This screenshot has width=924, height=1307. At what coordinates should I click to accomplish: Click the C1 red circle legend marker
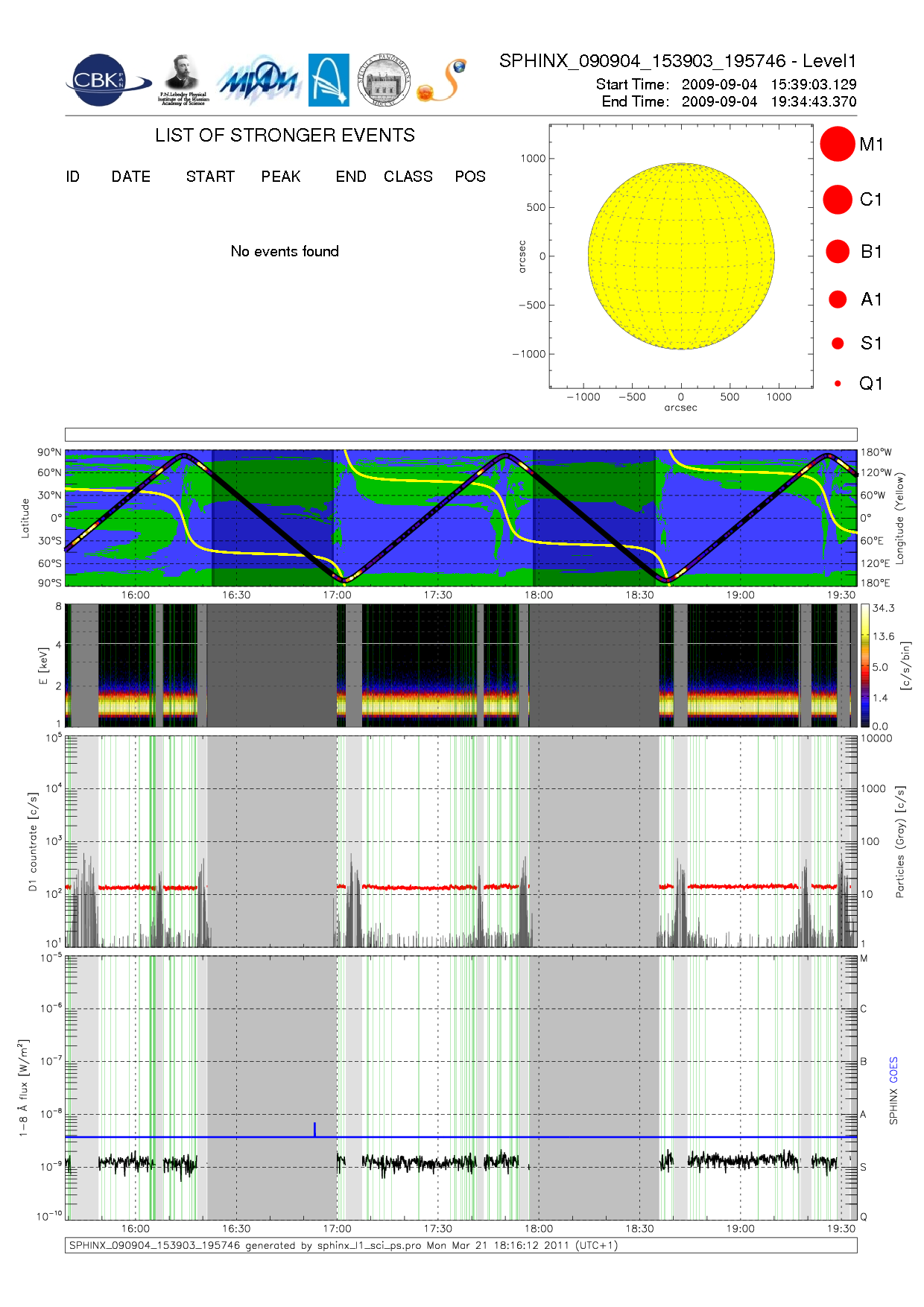[x=838, y=200]
